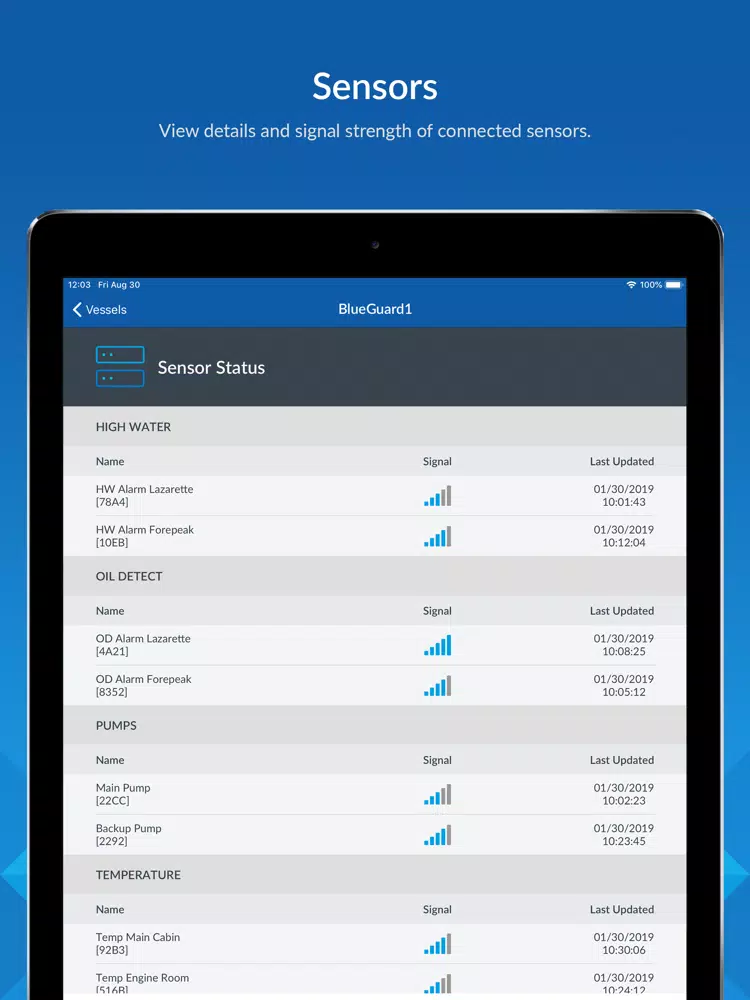Click timestamp 01/30/2019 10:01:43
The width and height of the screenshot is (750, 1000).
(x=624, y=496)
